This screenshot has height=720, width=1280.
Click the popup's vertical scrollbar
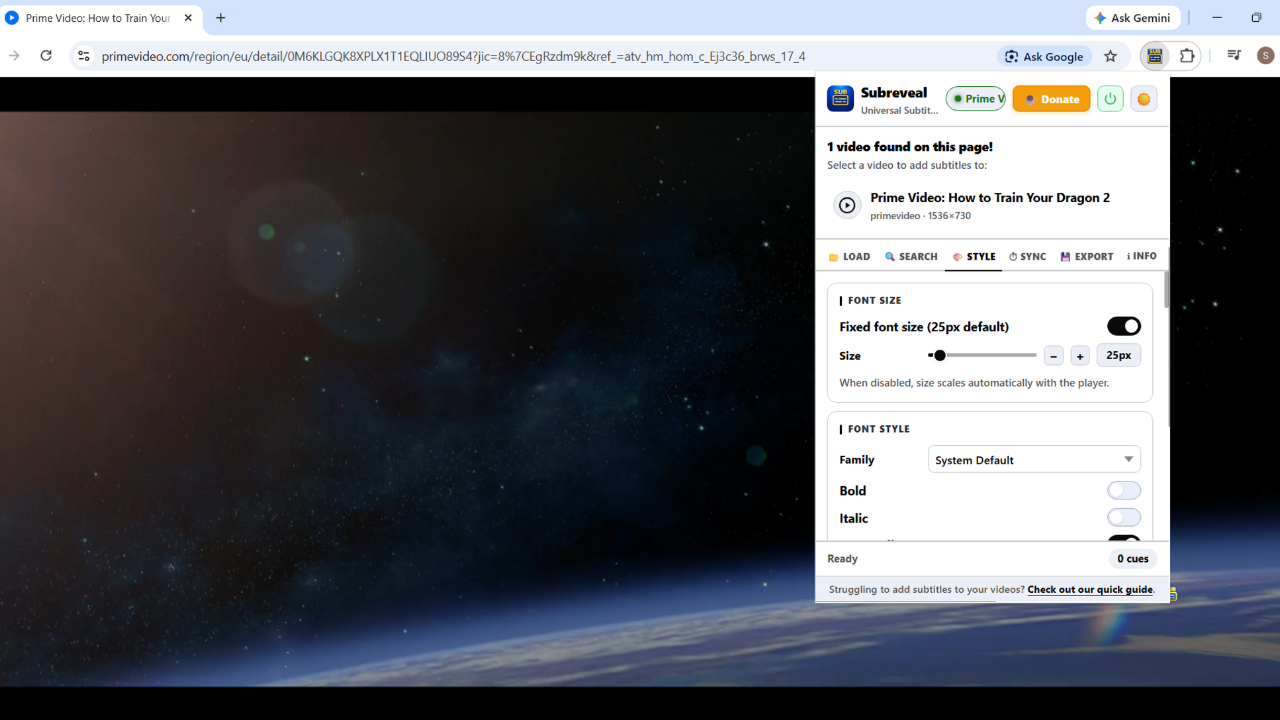pos(1166,290)
